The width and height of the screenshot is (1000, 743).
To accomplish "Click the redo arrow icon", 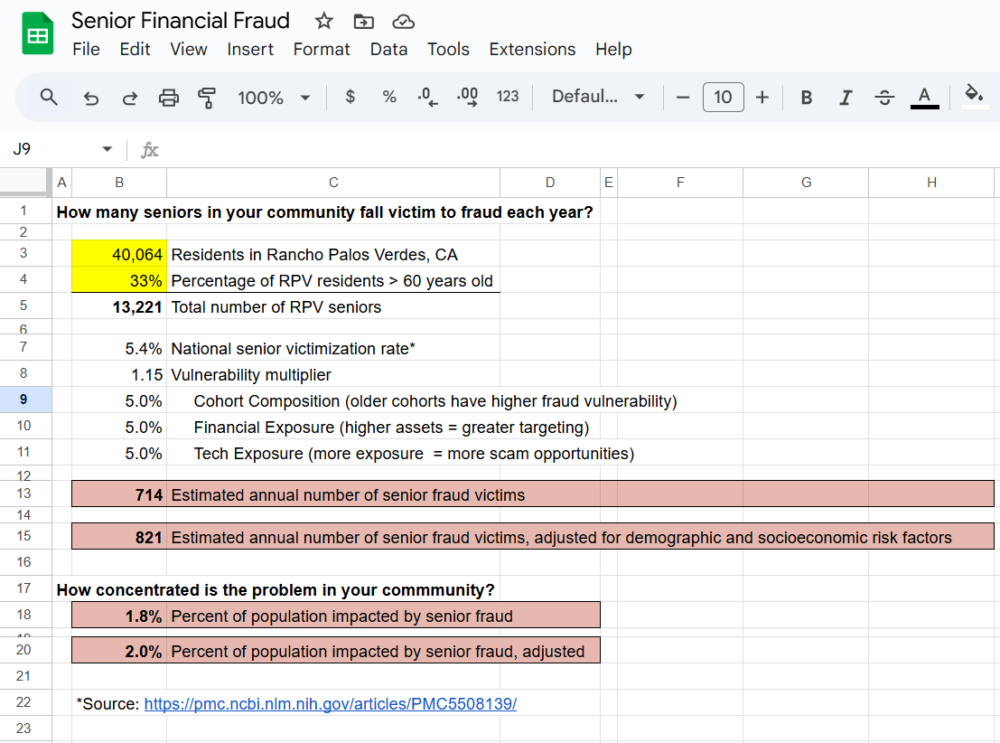I will [x=130, y=97].
